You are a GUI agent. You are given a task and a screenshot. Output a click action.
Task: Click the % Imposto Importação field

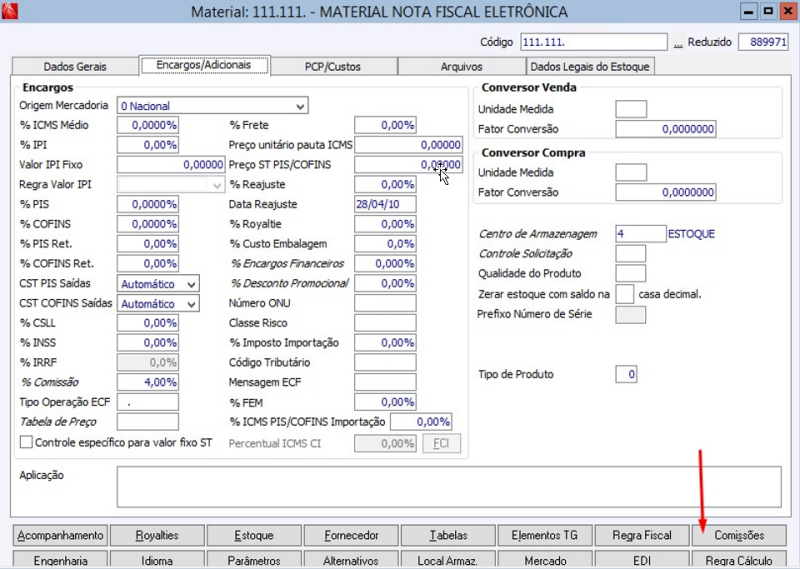pyautogui.click(x=385, y=343)
